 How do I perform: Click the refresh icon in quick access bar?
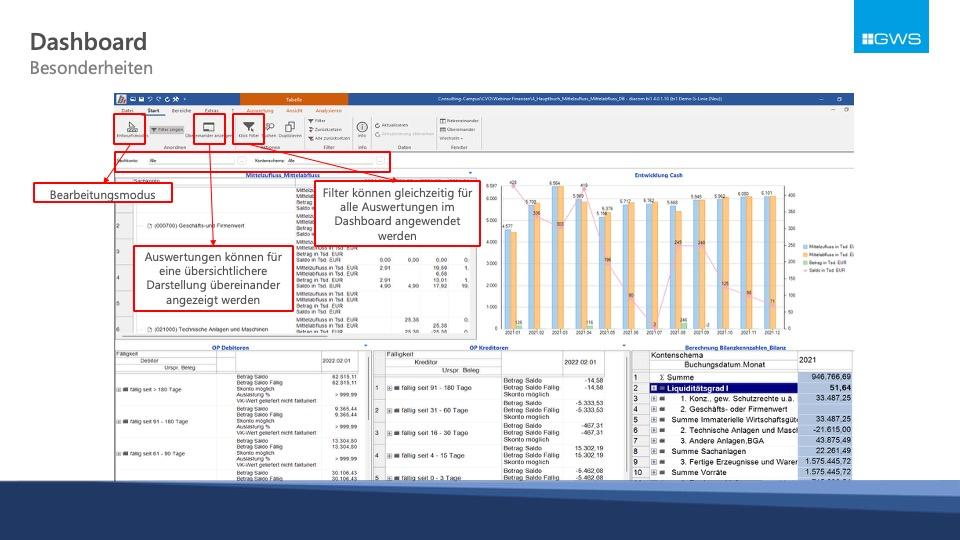[167, 99]
